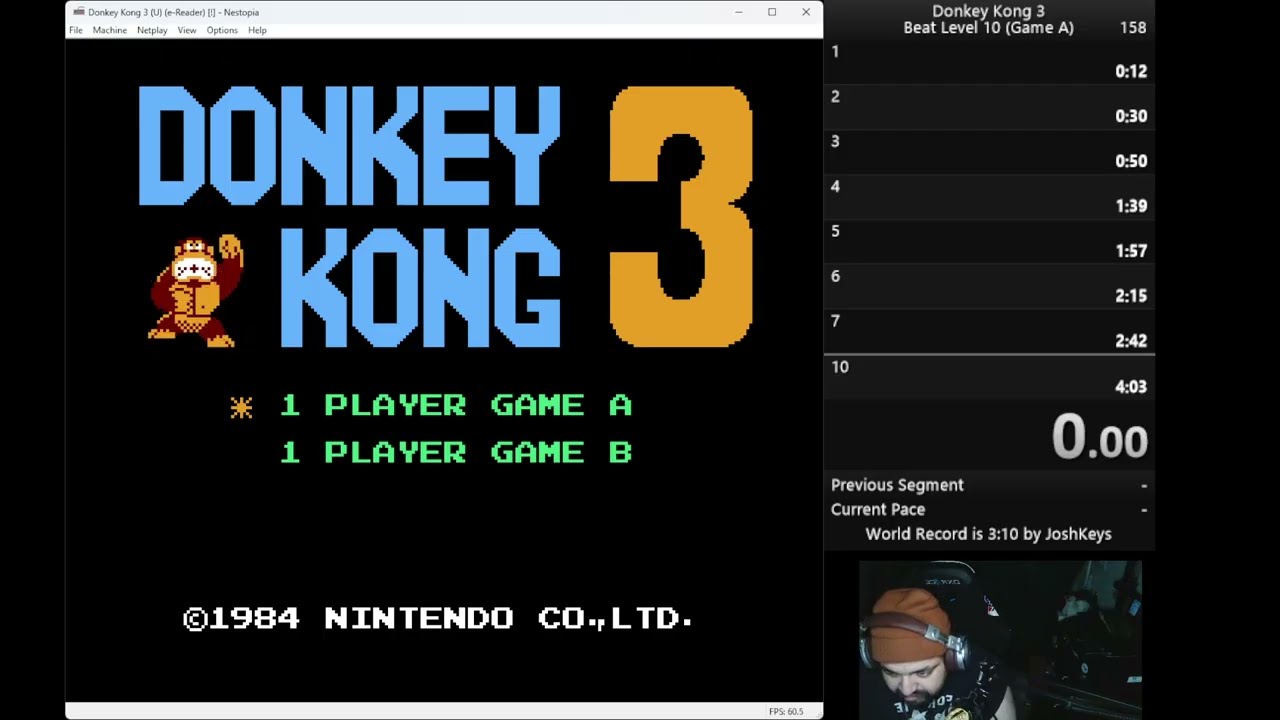Select split 2 with time 0:30
This screenshot has height=720, width=1280.
tap(989, 106)
